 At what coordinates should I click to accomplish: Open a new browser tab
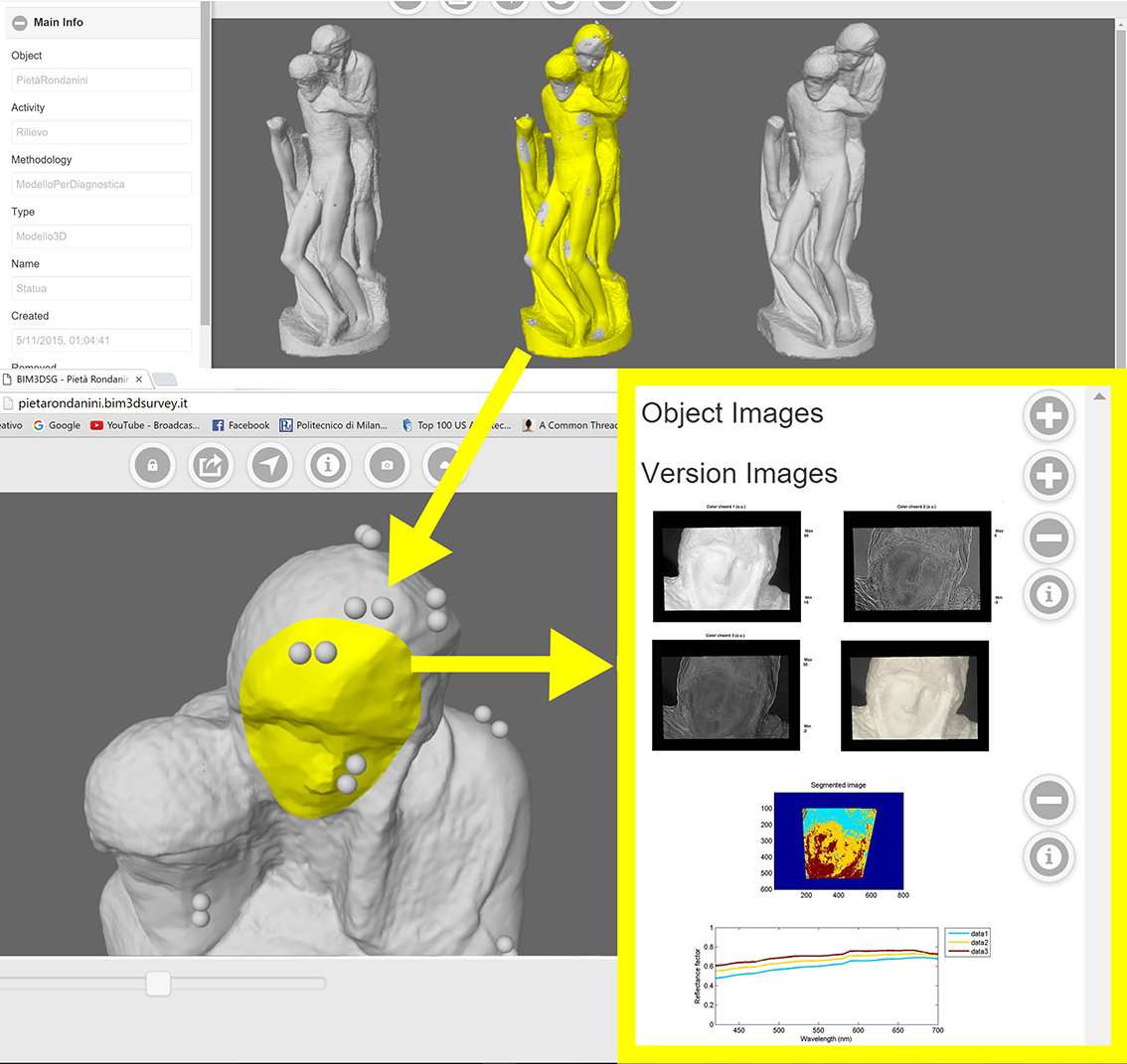(x=165, y=380)
